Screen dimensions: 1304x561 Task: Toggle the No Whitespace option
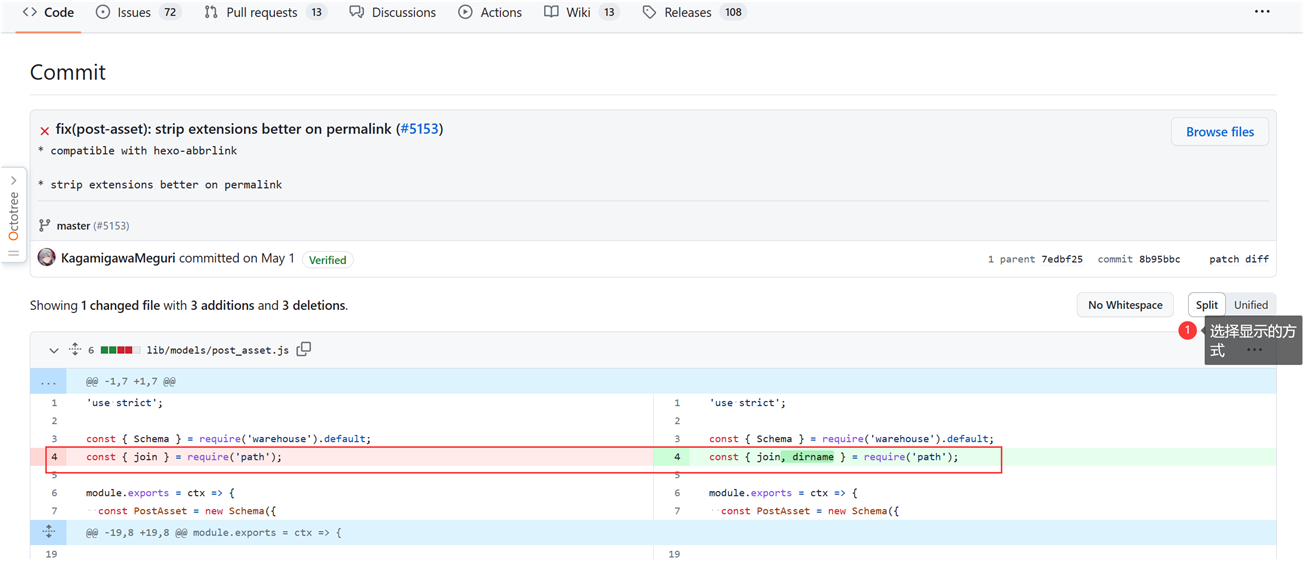click(1125, 305)
